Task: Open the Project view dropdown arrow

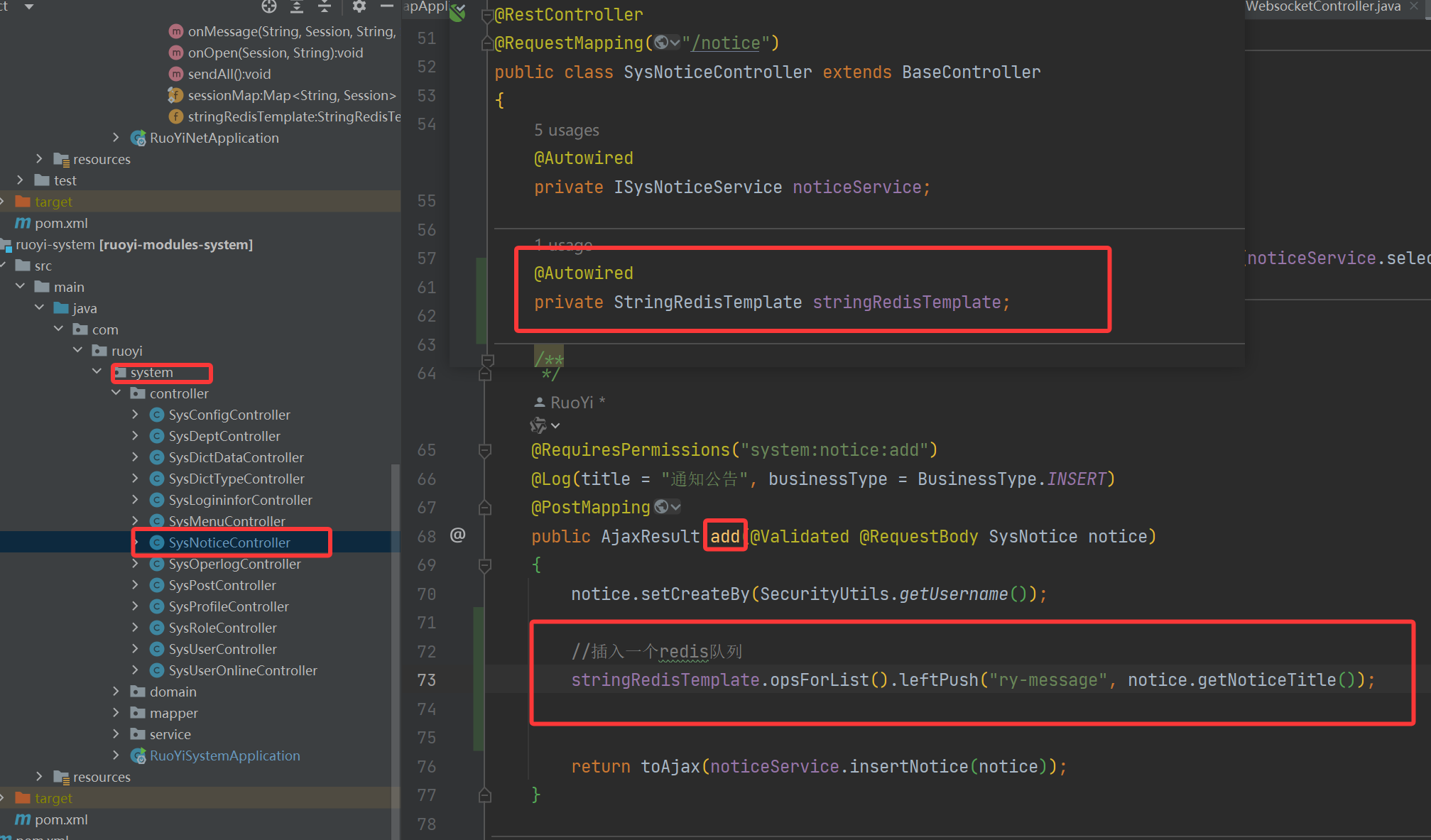Action: (29, 7)
